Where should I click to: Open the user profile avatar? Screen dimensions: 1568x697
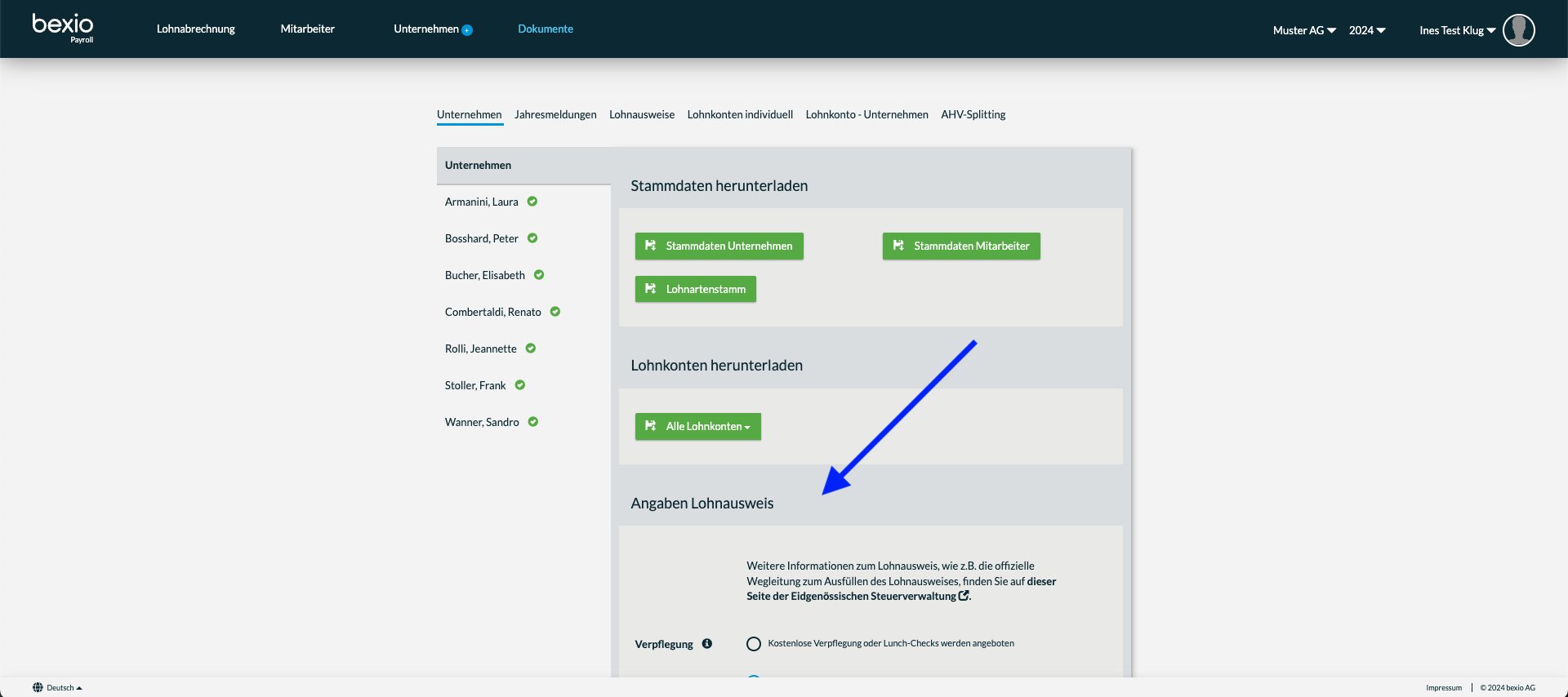click(x=1518, y=30)
